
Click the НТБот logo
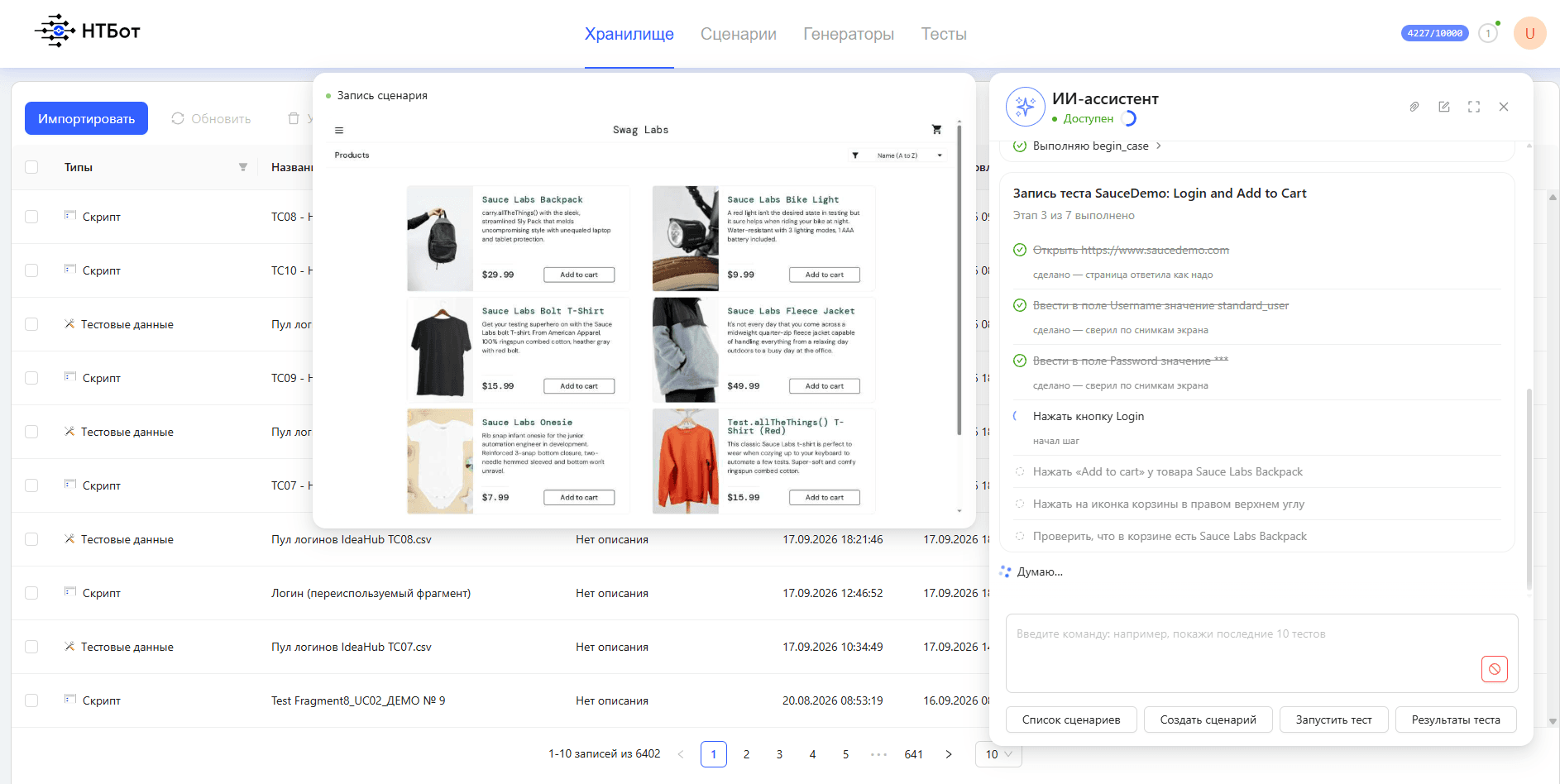88,31
